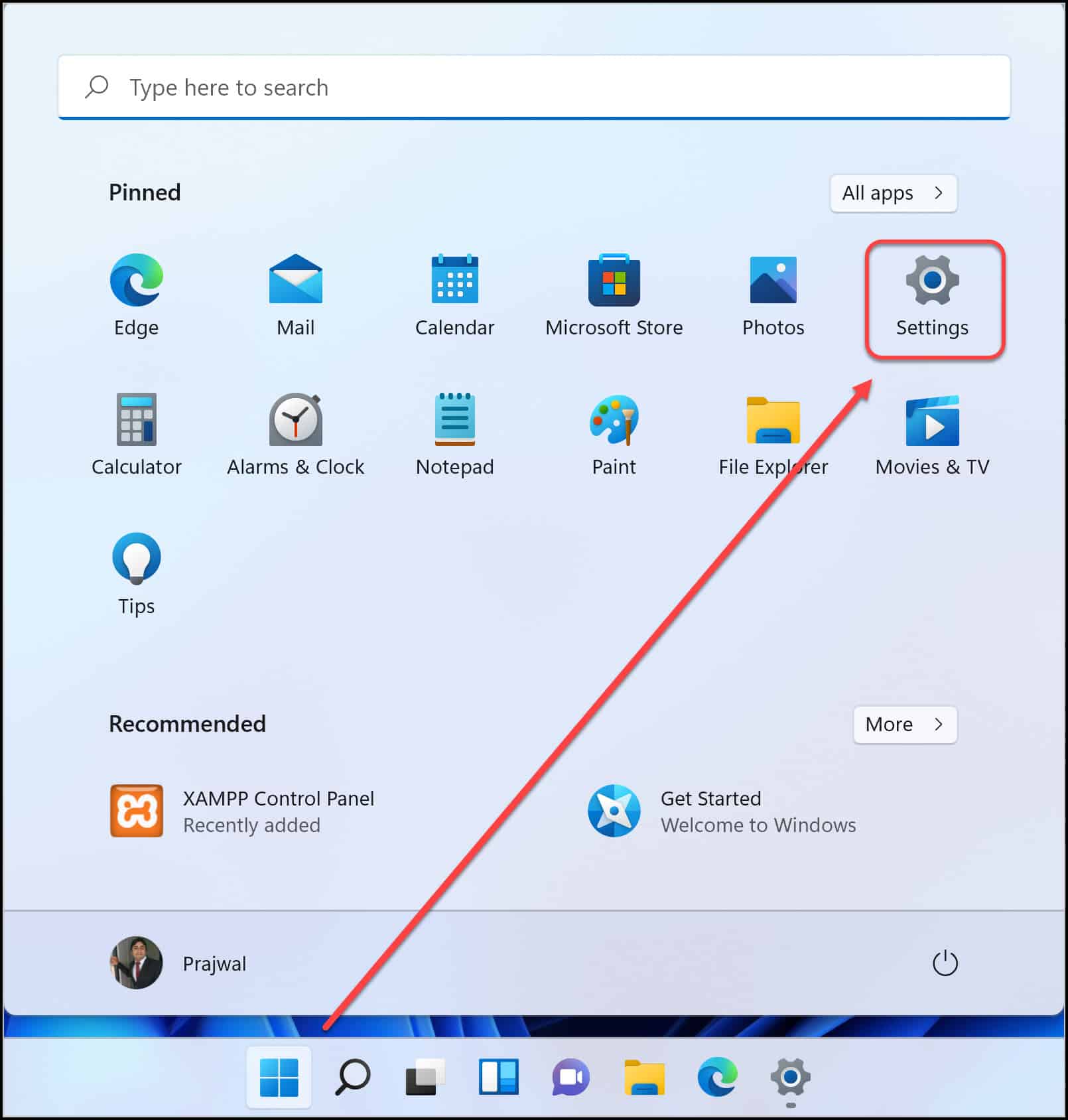The image size is (1068, 1120).
Task: Open the Chat taskbar icon
Action: [571, 1077]
